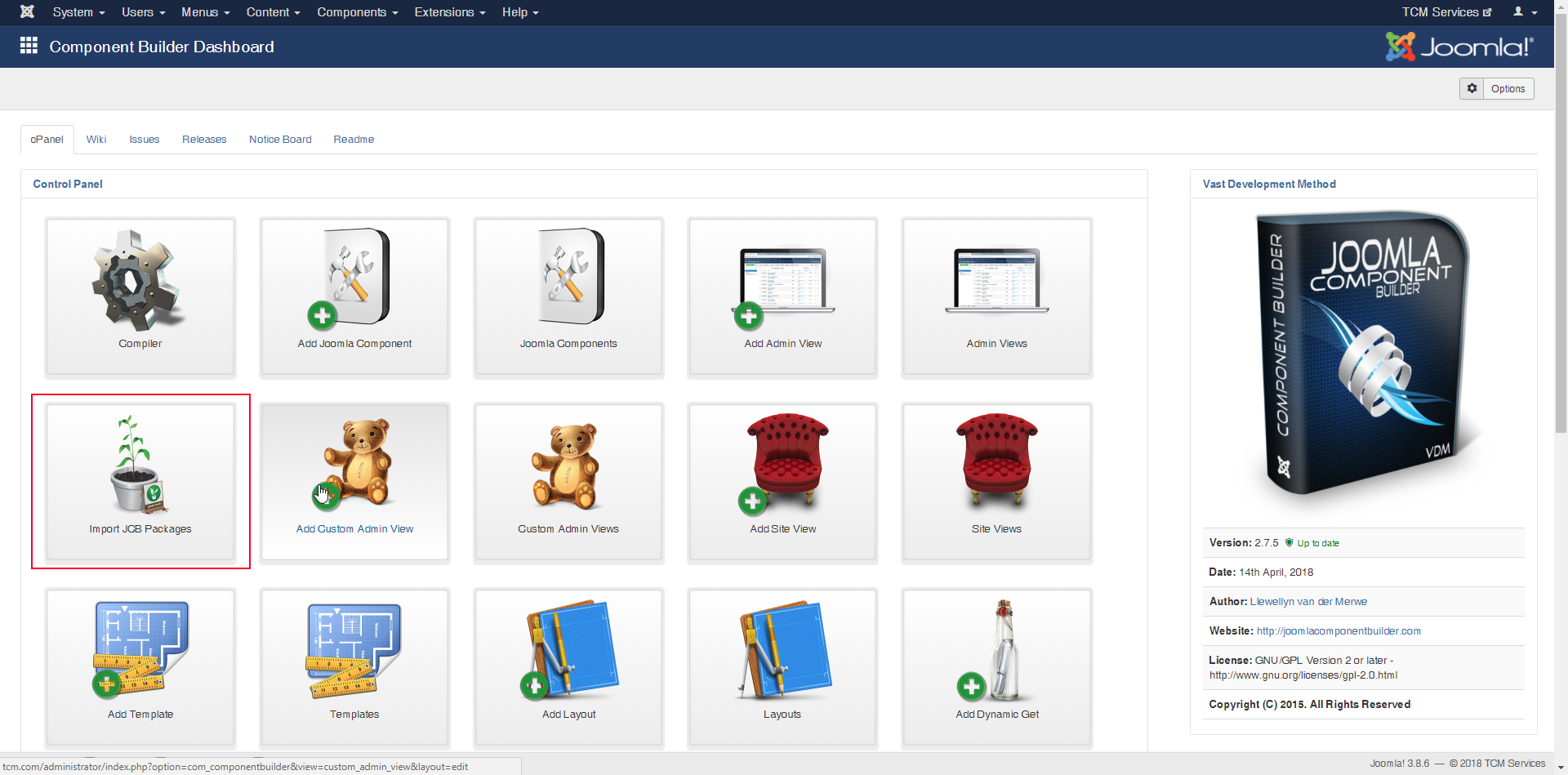Click the Options button label
Viewport: 1568px width, 775px height.
coord(1508,89)
